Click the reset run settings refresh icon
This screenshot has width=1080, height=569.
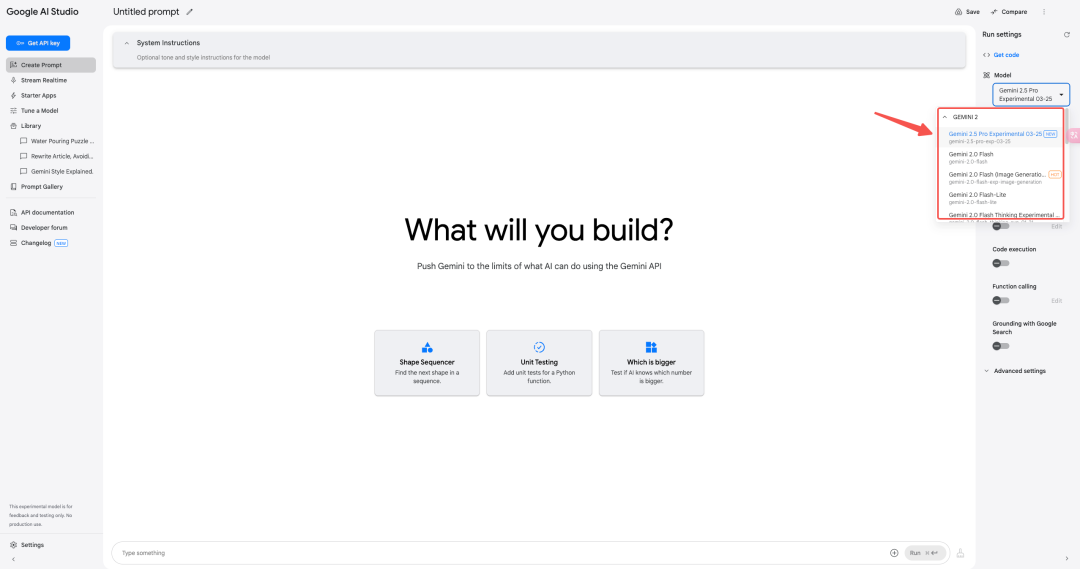pyautogui.click(x=1066, y=34)
